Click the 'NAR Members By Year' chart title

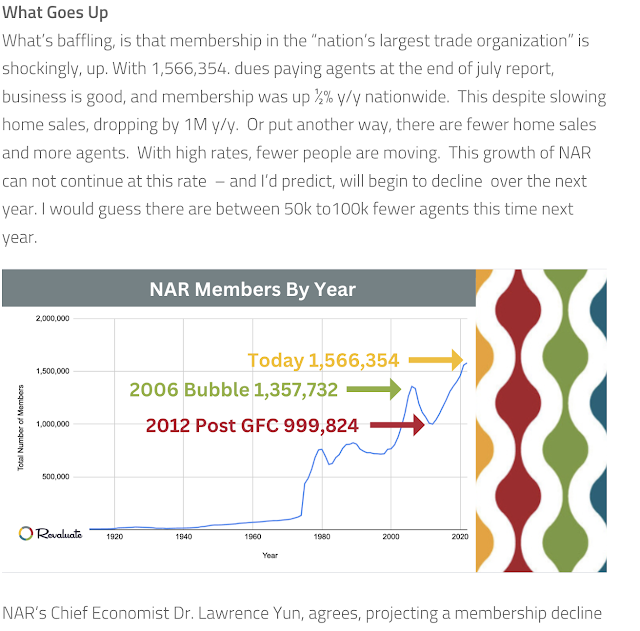click(x=253, y=289)
